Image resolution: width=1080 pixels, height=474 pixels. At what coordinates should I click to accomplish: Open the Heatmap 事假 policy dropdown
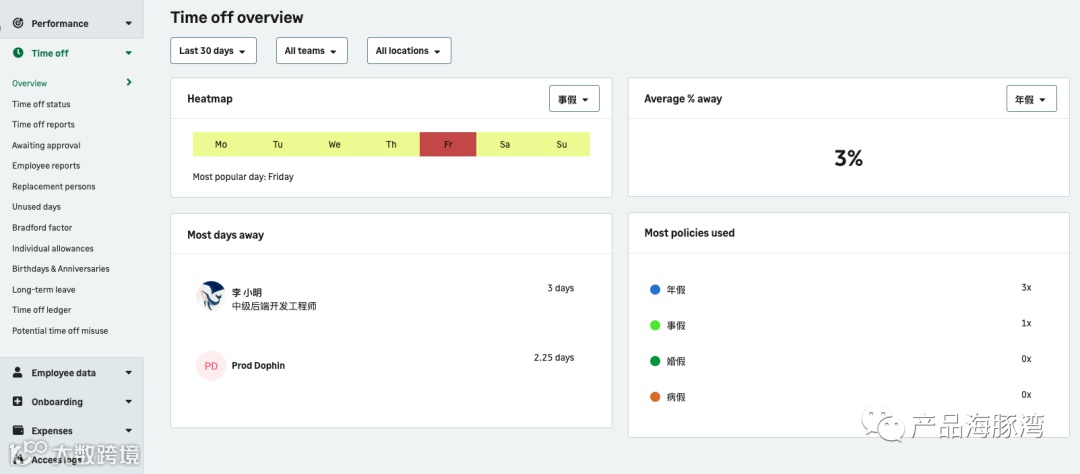click(574, 99)
